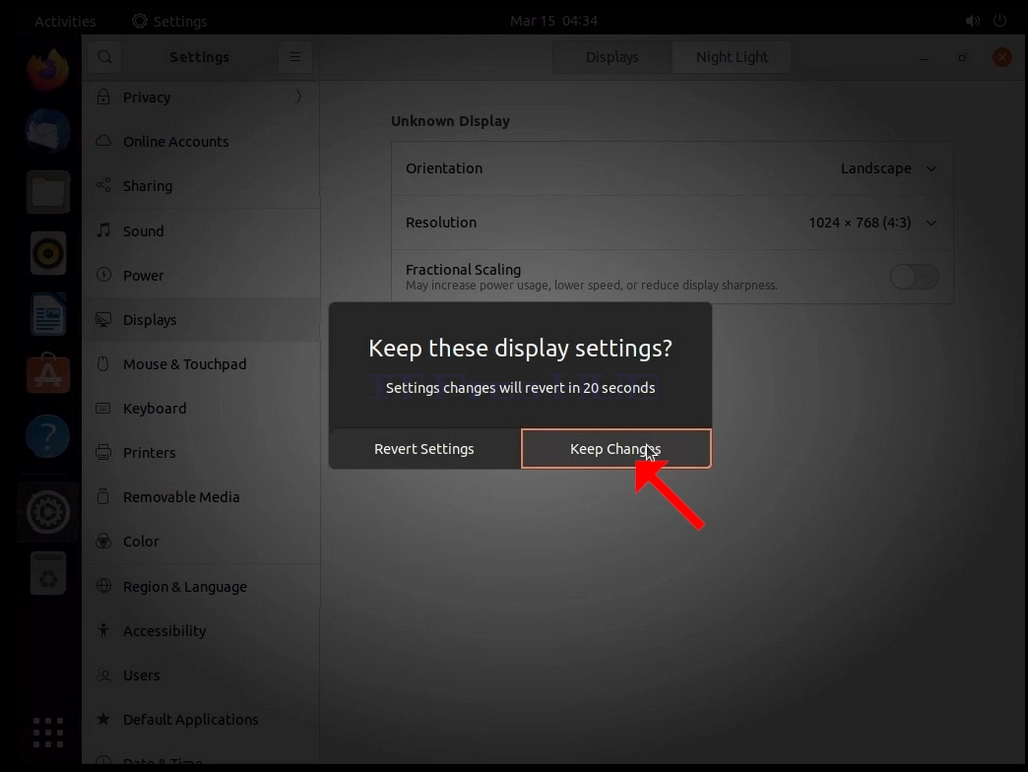Click the Sound music note icon
The image size is (1028, 772).
click(103, 230)
